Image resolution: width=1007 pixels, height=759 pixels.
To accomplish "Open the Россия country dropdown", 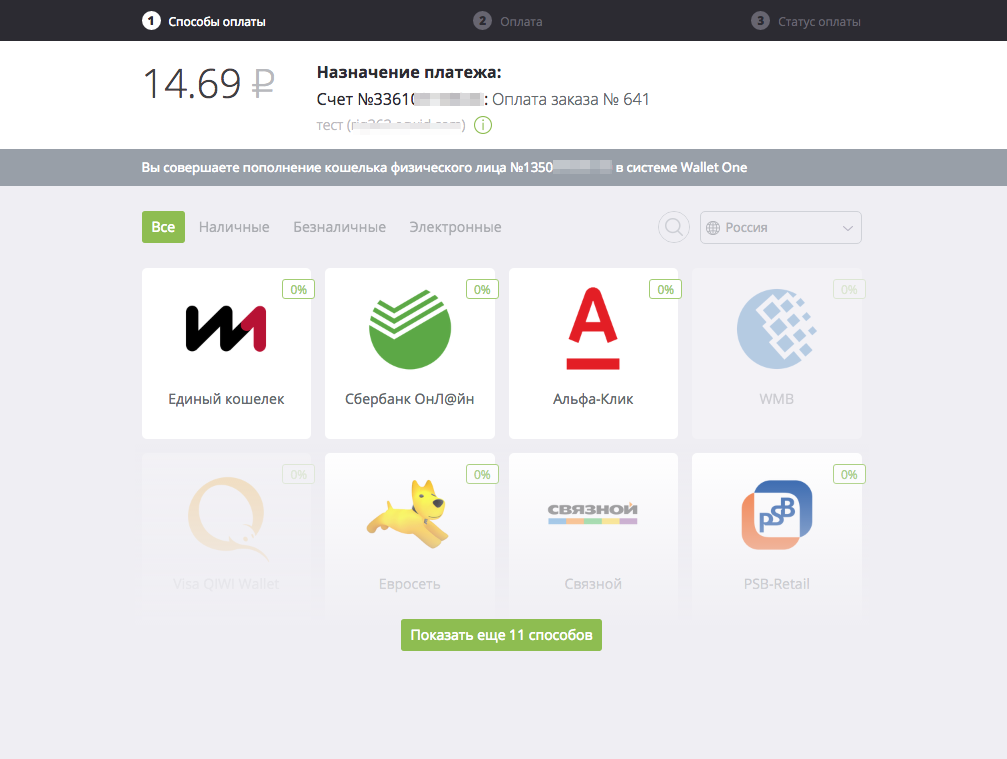I will (781, 227).
